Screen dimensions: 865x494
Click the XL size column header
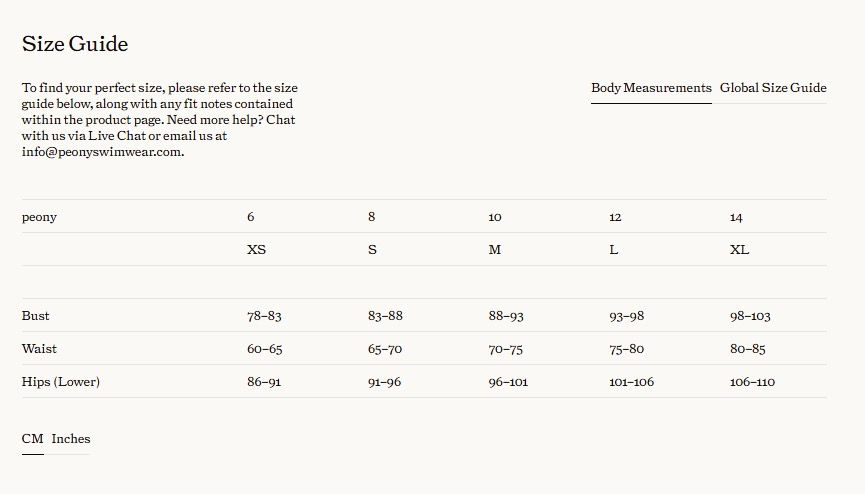(x=739, y=249)
